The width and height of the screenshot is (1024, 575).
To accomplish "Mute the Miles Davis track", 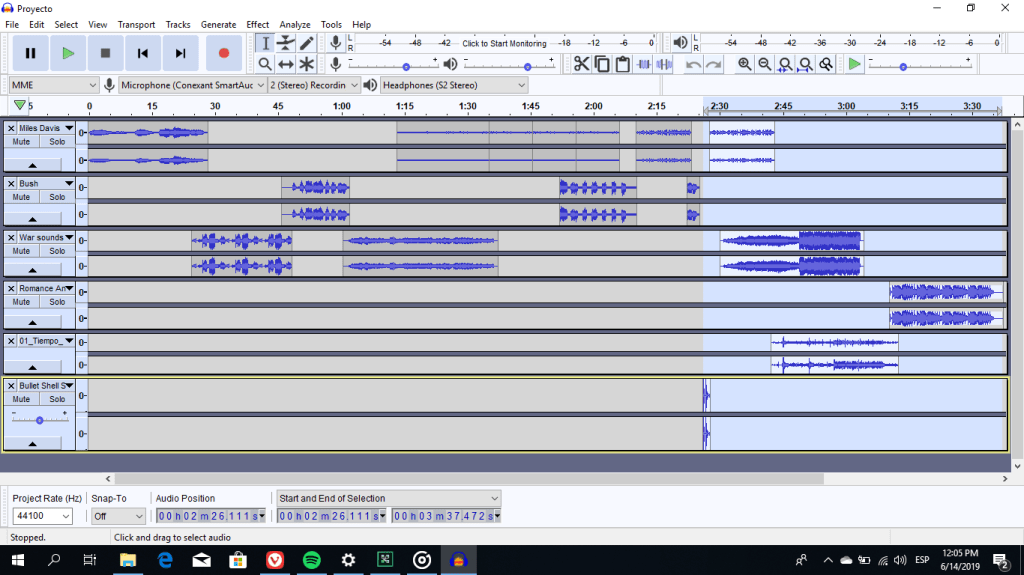I will (21, 142).
